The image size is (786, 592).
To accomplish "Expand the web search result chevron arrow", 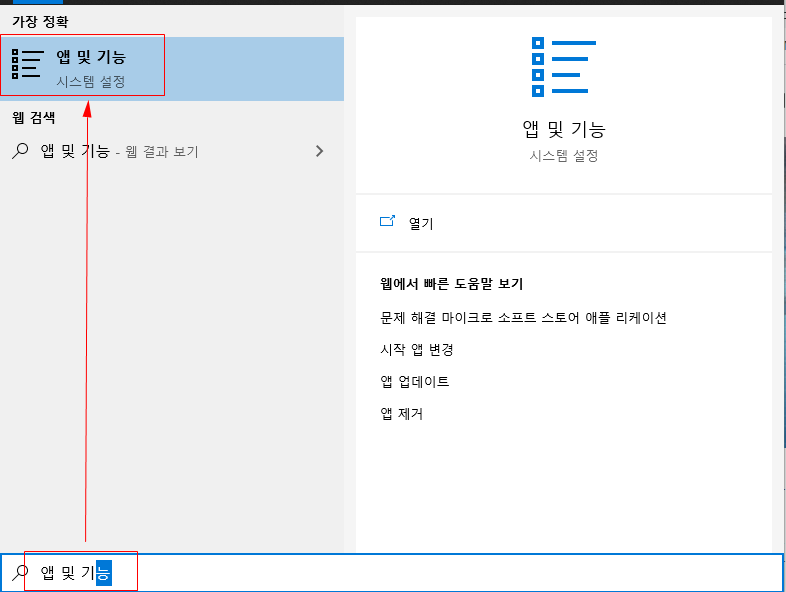I will point(319,151).
